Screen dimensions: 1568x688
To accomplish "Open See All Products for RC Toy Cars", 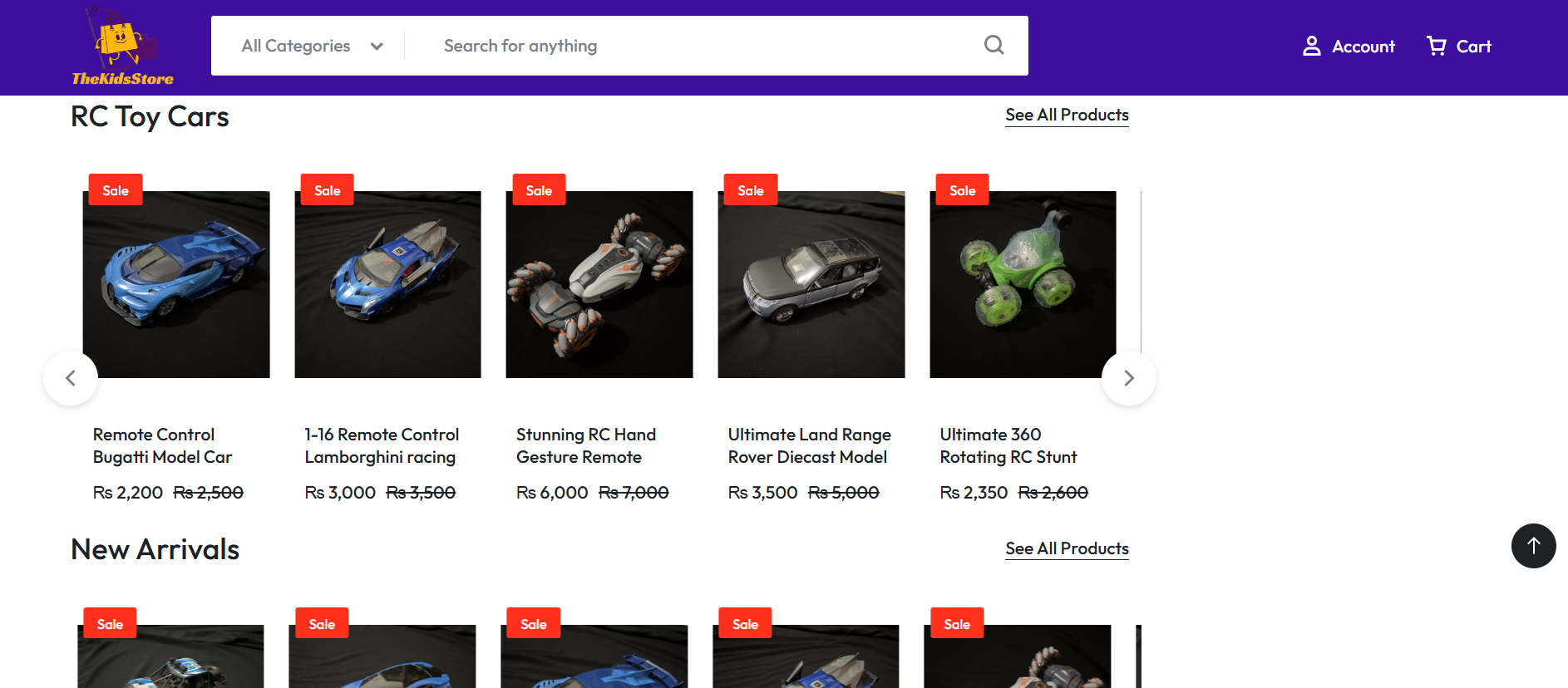I will click(1067, 115).
